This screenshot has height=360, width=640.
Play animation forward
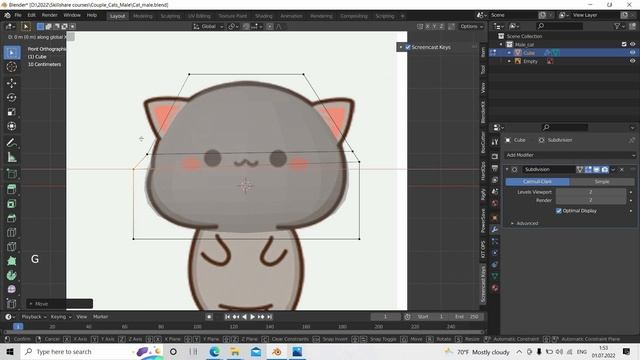click(x=253, y=317)
